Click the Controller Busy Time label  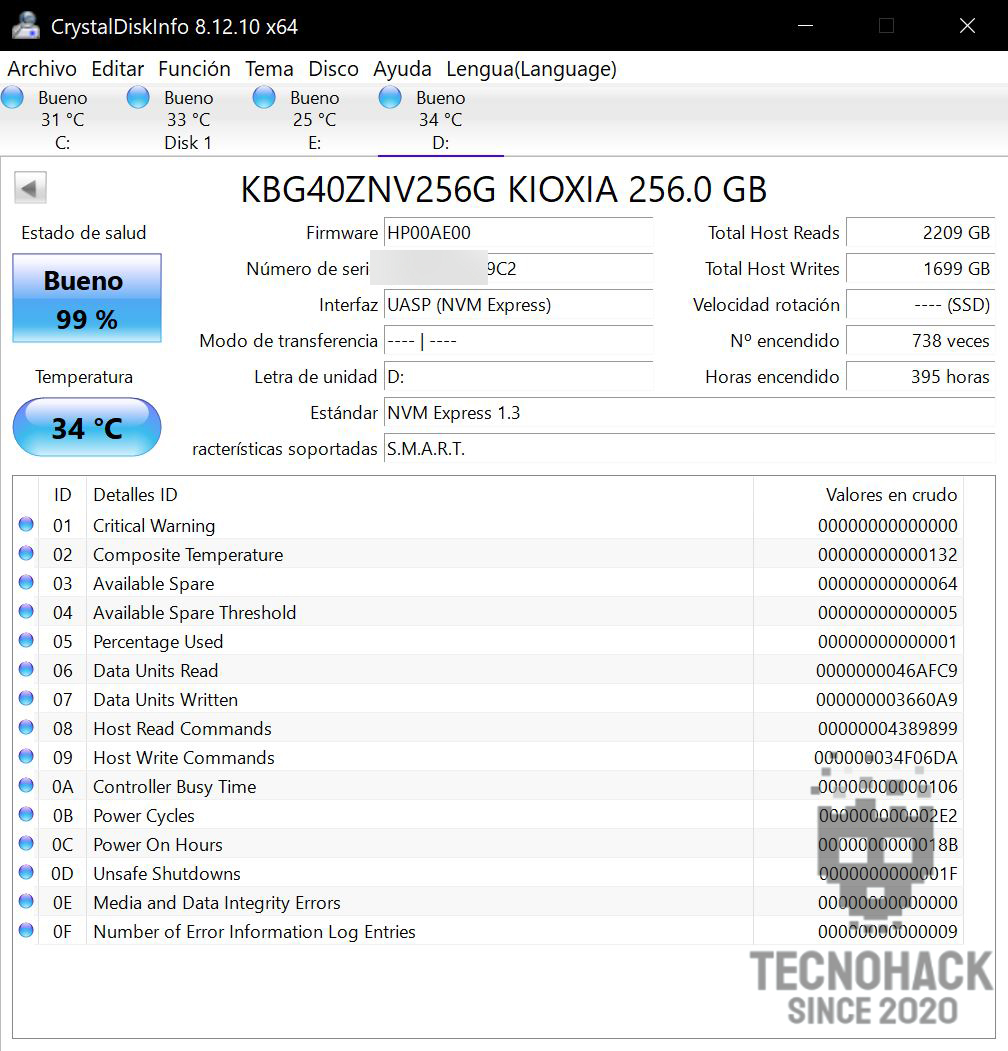(x=174, y=787)
